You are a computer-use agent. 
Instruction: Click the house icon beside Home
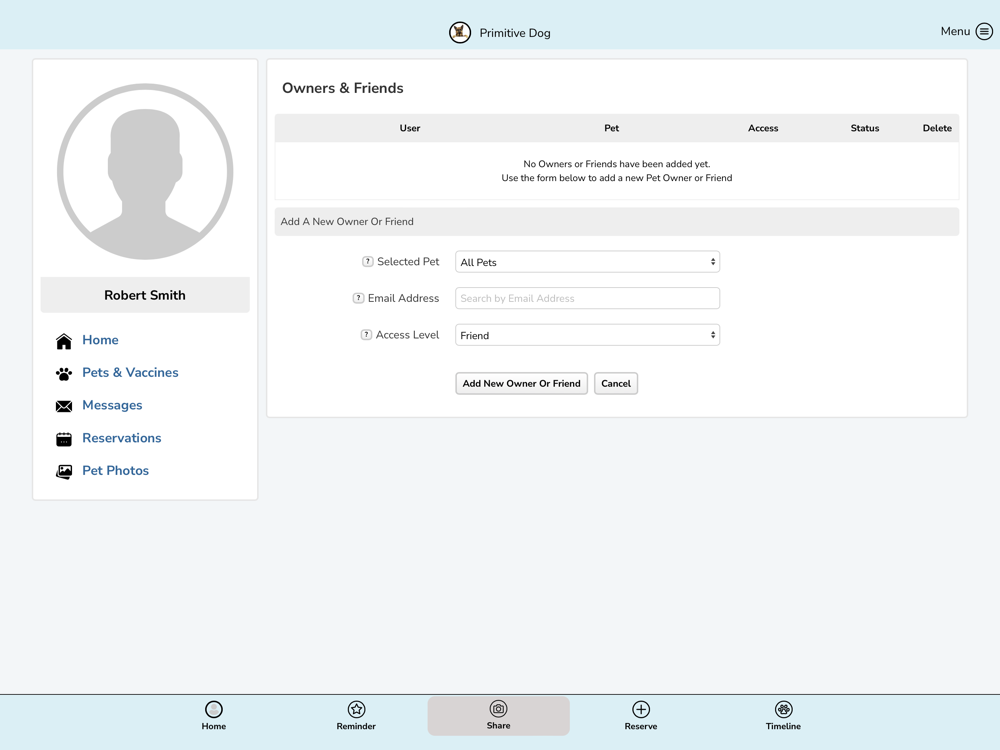coord(64,341)
